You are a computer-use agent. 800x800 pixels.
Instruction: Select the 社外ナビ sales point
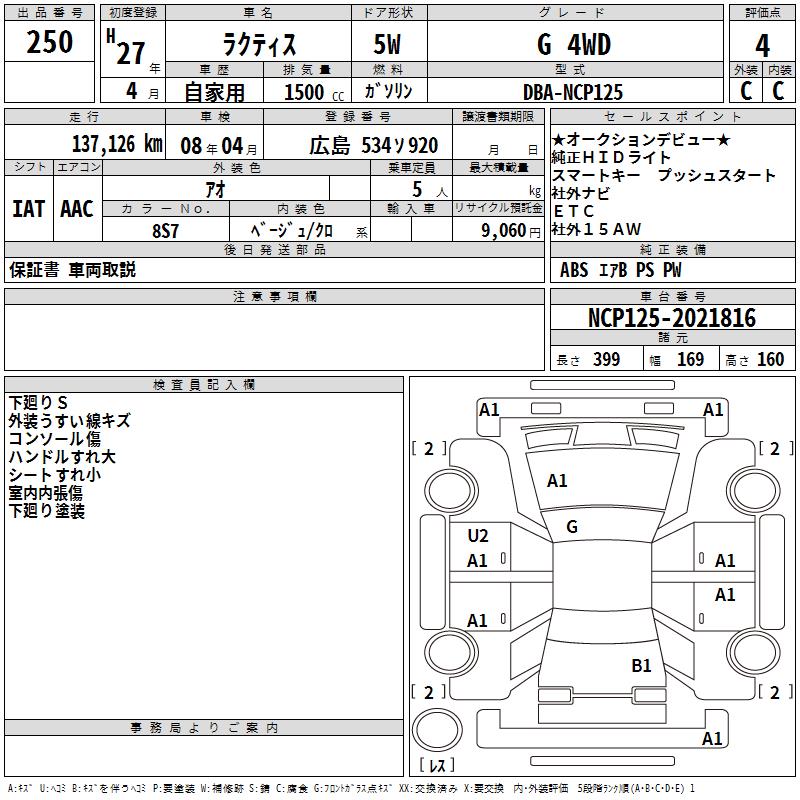point(581,193)
